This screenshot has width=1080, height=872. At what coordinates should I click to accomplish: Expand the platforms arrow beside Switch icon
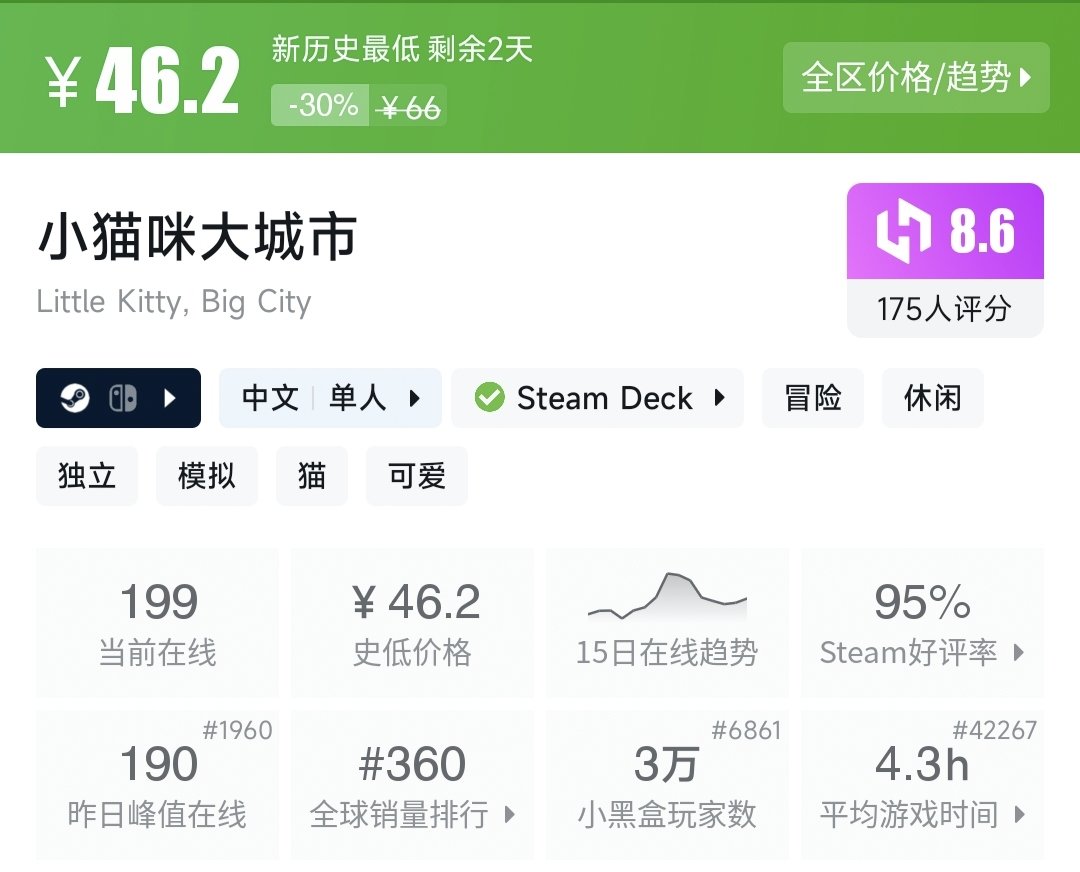click(x=170, y=398)
